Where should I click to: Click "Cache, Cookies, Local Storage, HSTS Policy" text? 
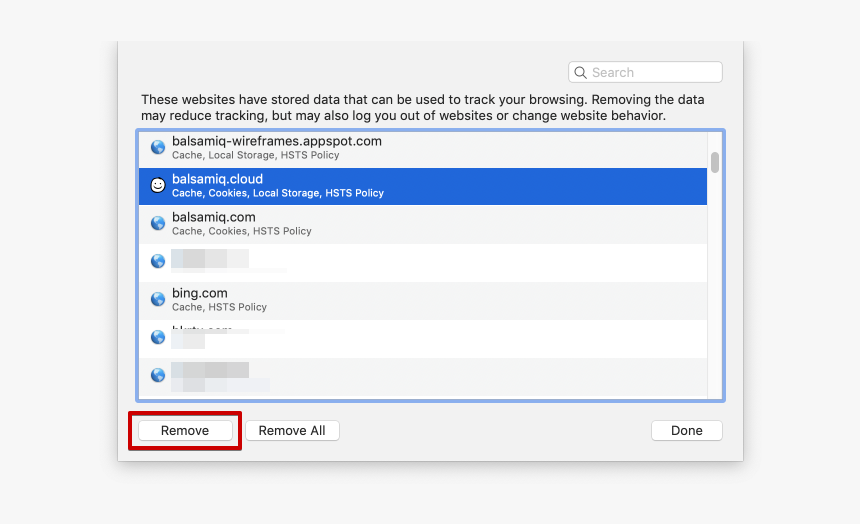coord(278,193)
